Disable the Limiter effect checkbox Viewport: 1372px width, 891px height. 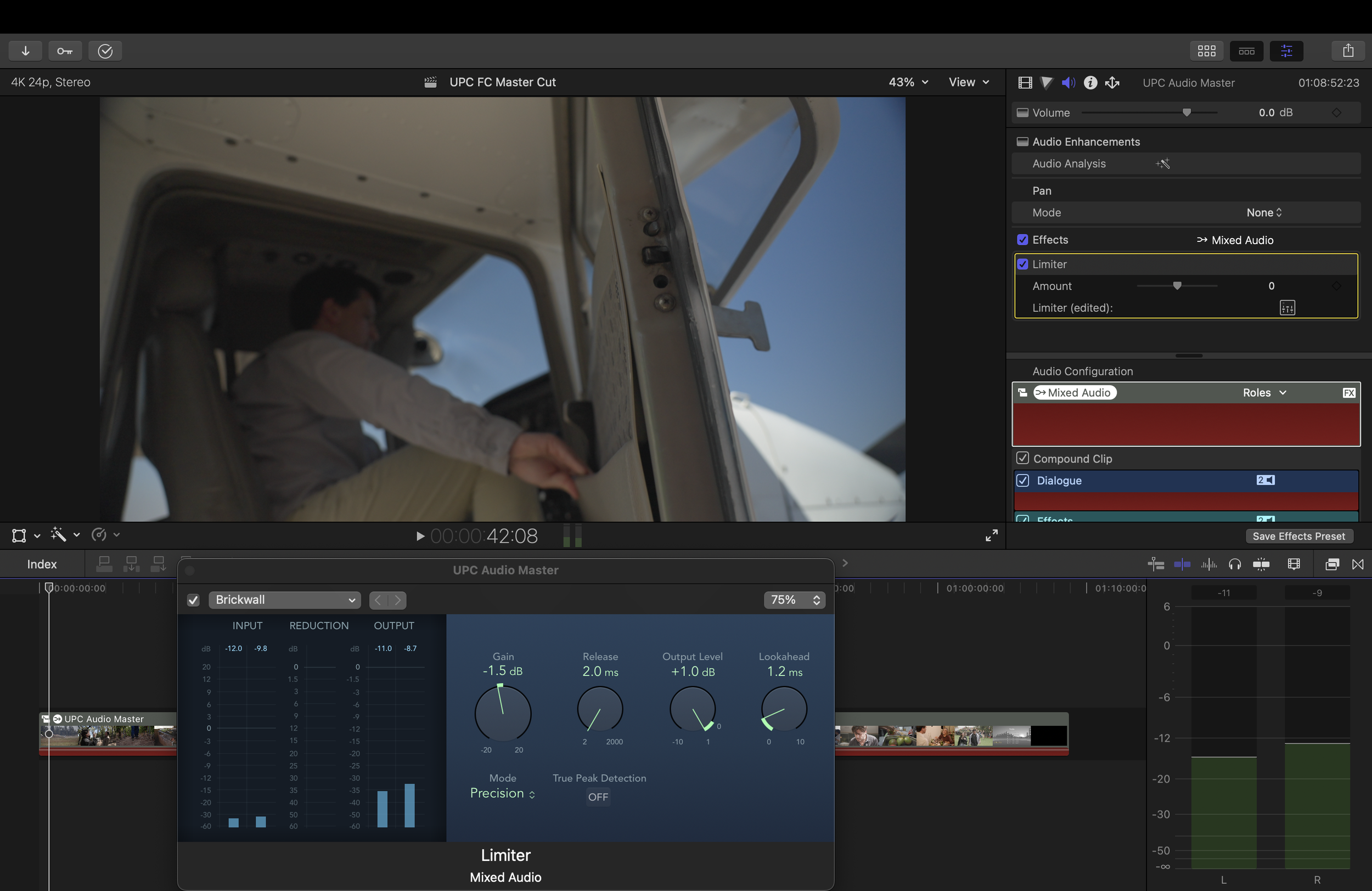click(1022, 264)
